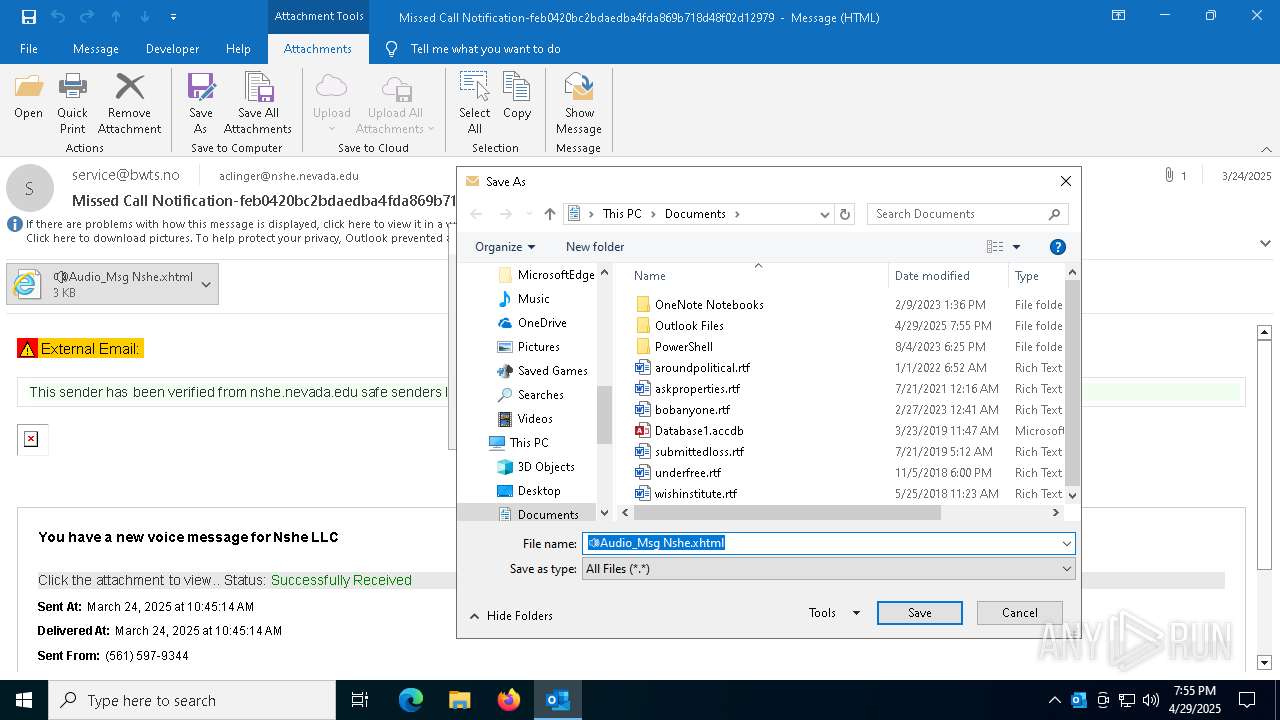
Task: Click the Windows Start button
Action: 24,700
